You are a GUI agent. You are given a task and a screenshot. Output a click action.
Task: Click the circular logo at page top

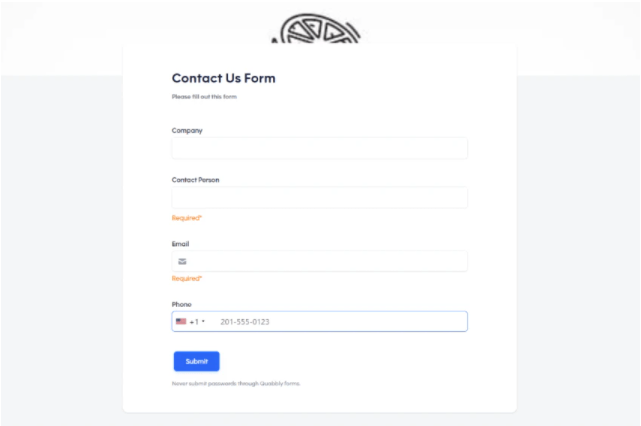(319, 29)
